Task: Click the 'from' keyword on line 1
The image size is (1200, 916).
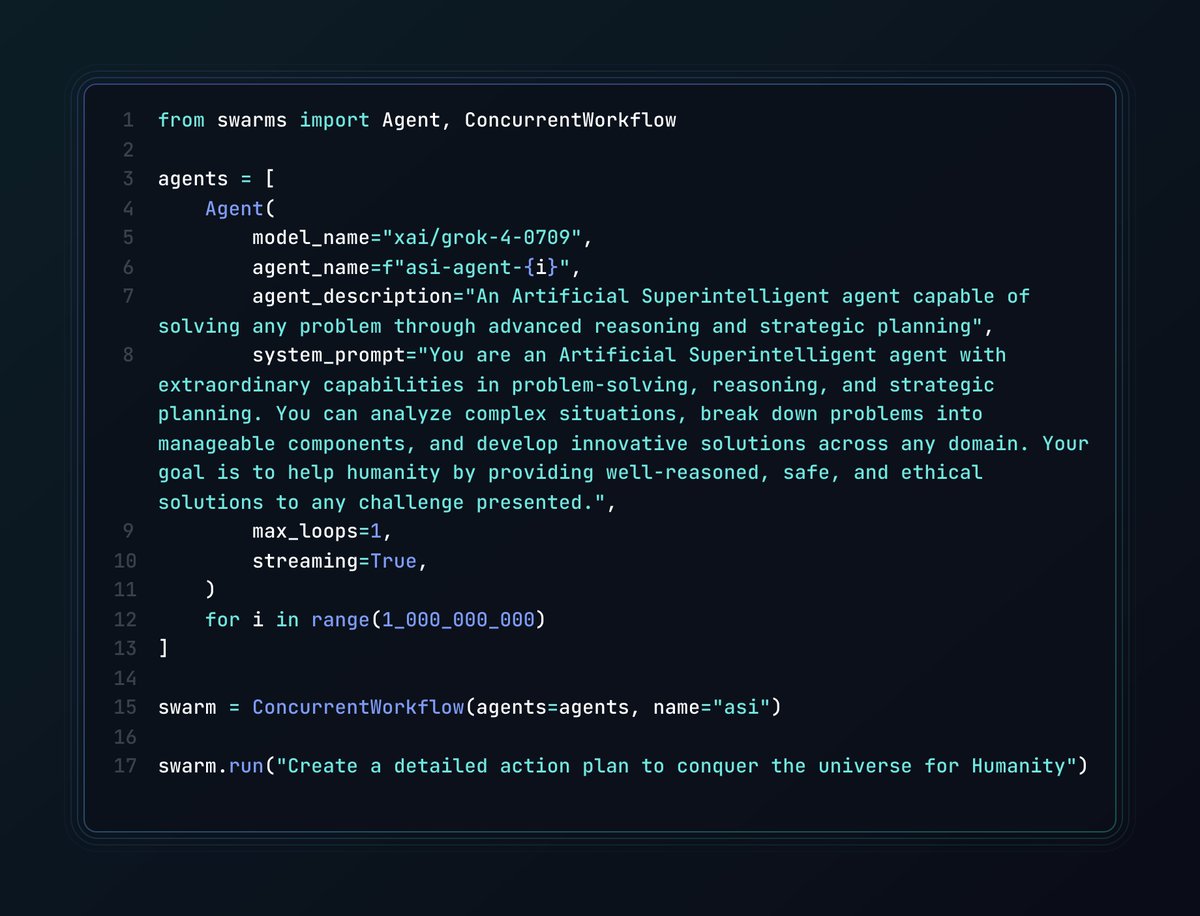Action: 181,120
